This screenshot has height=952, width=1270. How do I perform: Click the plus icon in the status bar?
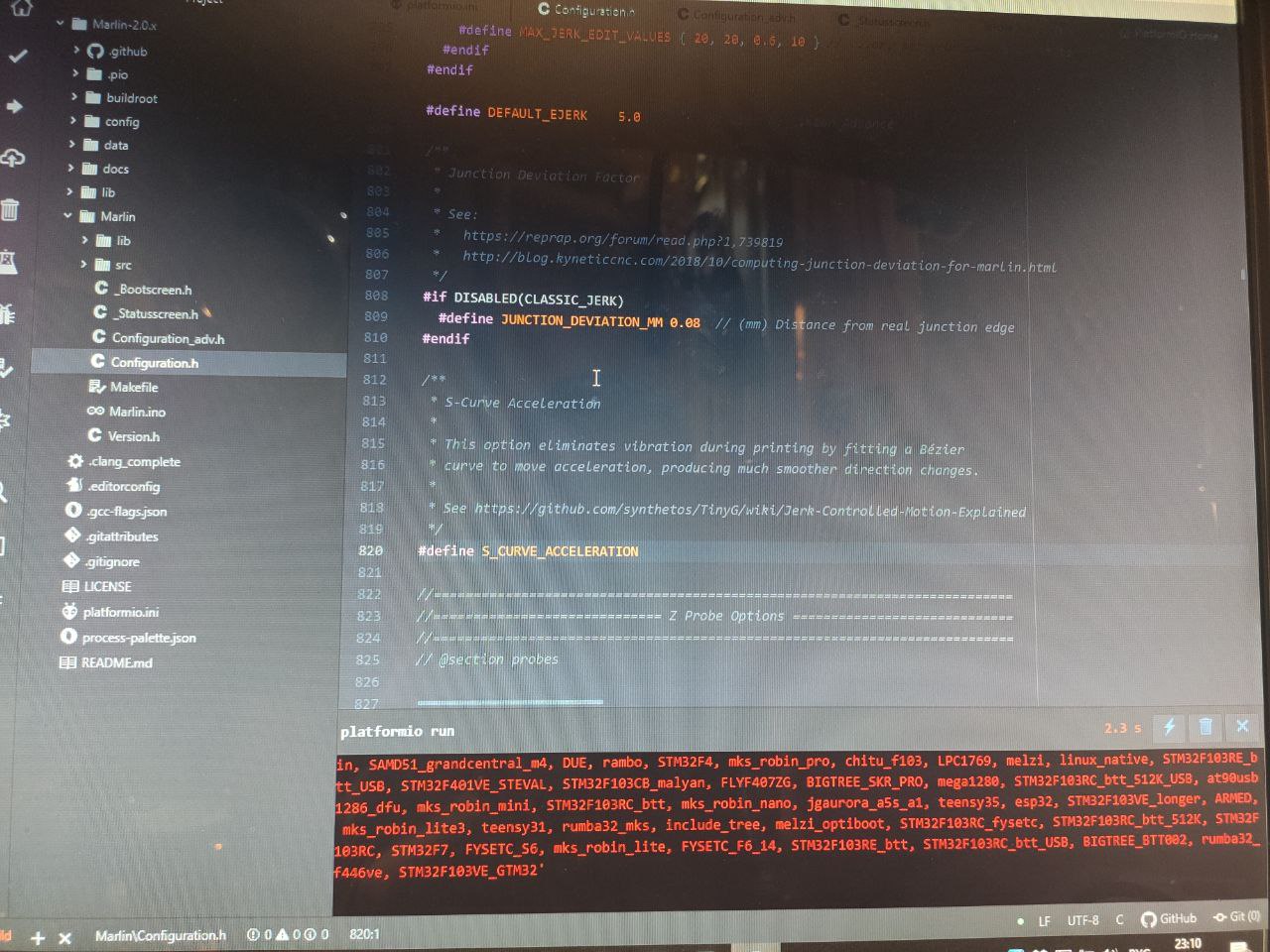pos(38,937)
